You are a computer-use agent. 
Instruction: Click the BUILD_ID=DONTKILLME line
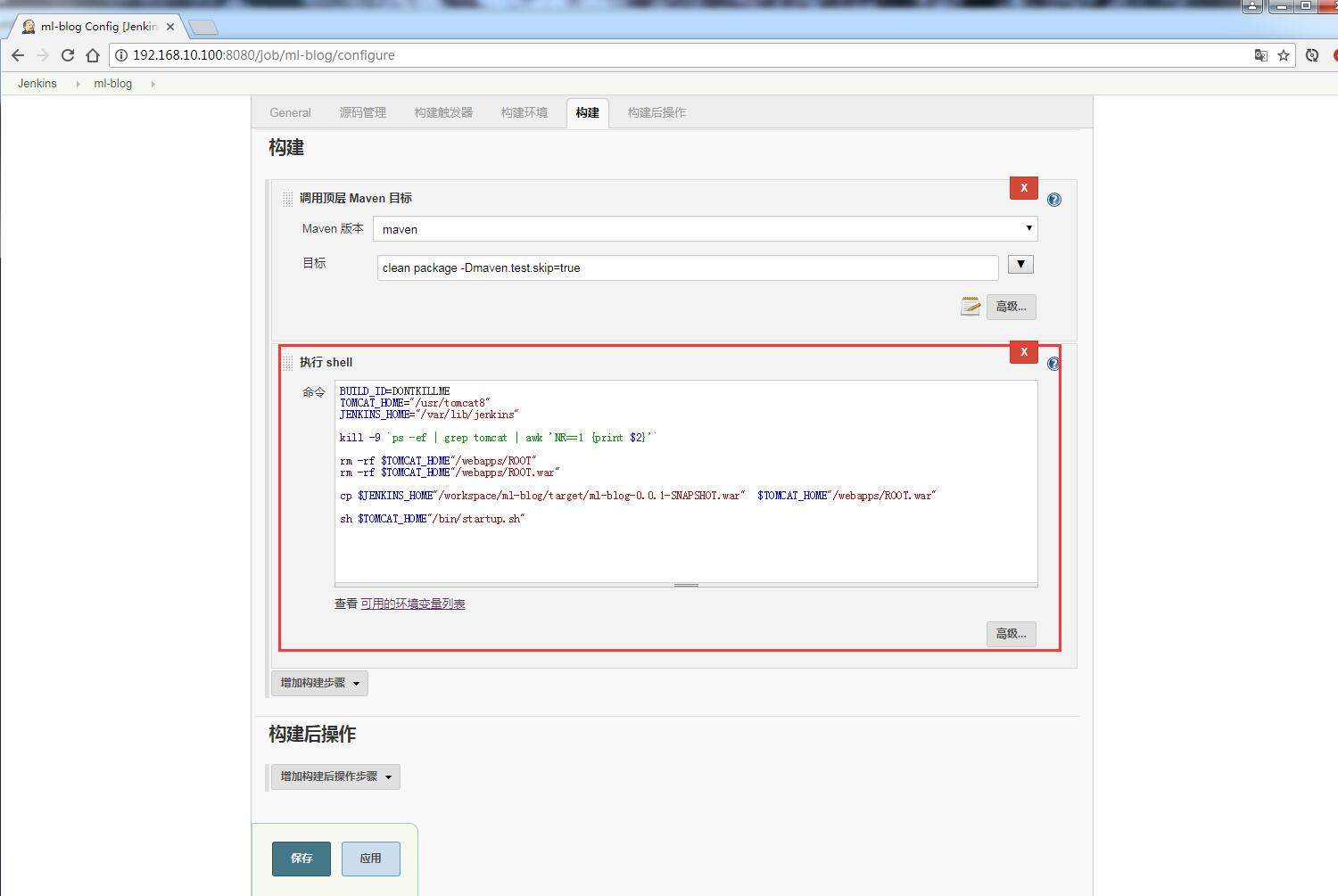click(x=394, y=391)
